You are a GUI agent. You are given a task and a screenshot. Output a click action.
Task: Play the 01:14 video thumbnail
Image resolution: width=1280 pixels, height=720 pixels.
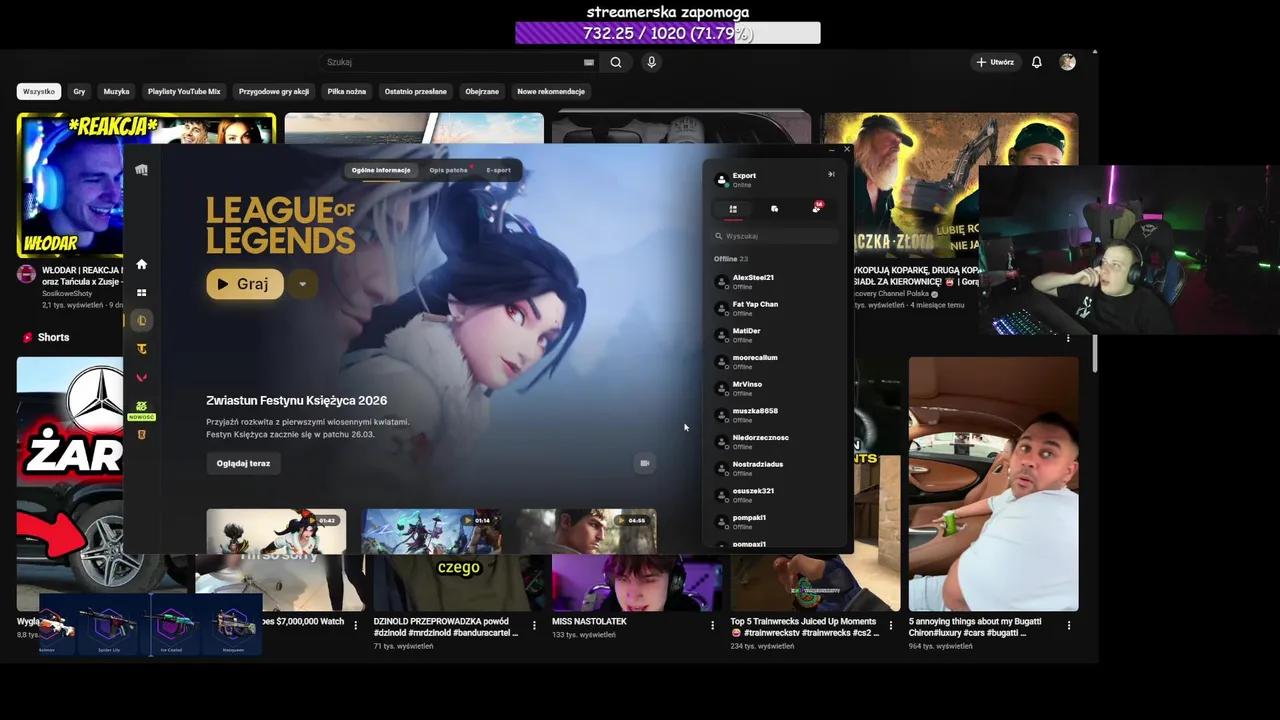(x=431, y=531)
